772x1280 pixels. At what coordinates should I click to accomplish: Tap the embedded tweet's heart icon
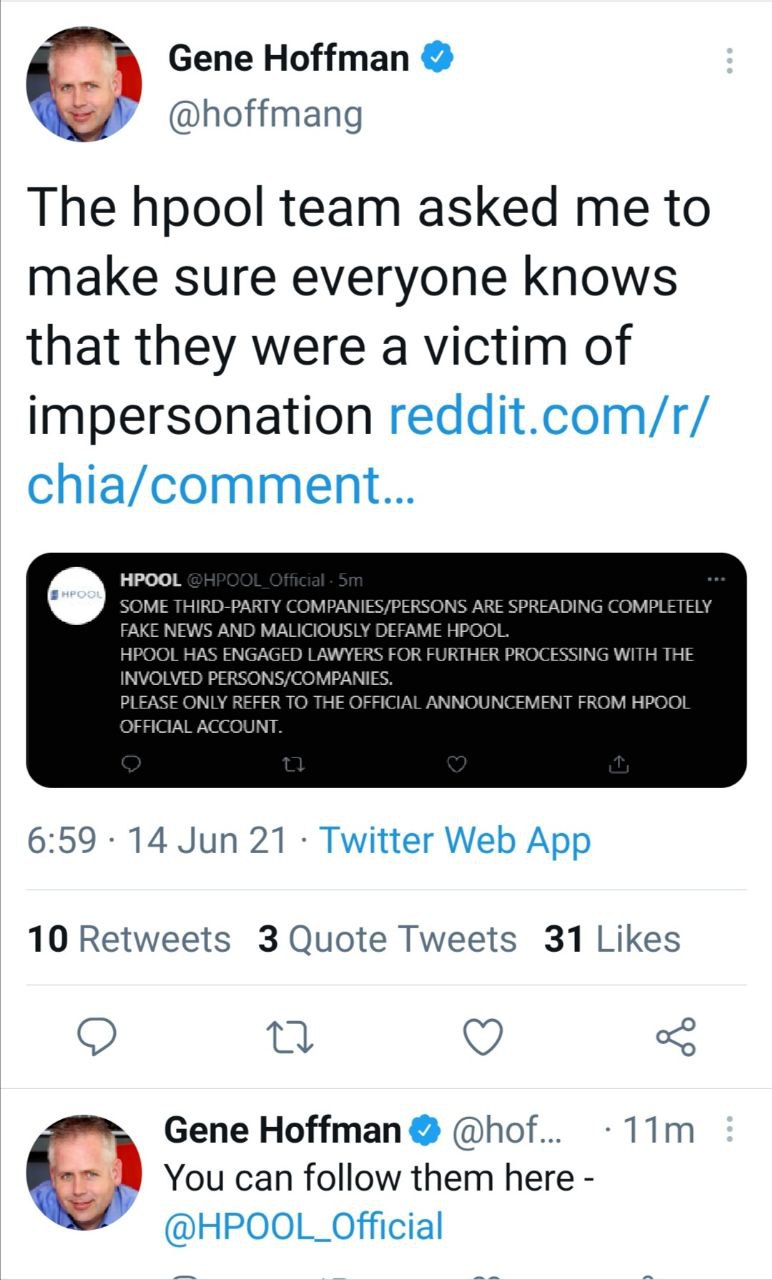coord(456,764)
